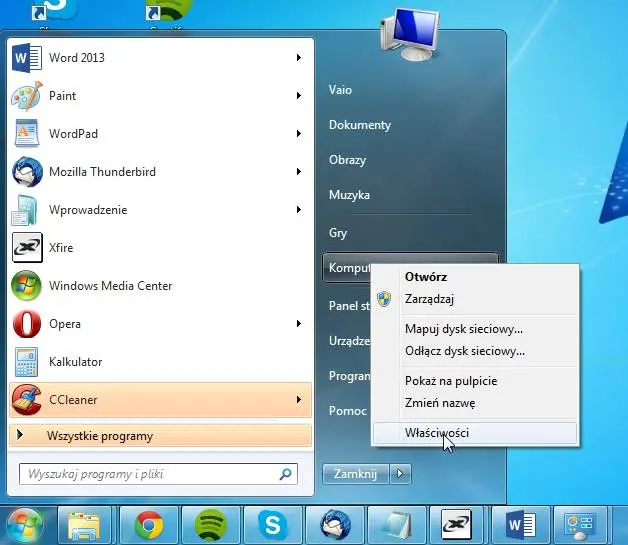Open Word 2013 from Start menu list
This screenshot has width=628, height=545.
(x=76, y=58)
